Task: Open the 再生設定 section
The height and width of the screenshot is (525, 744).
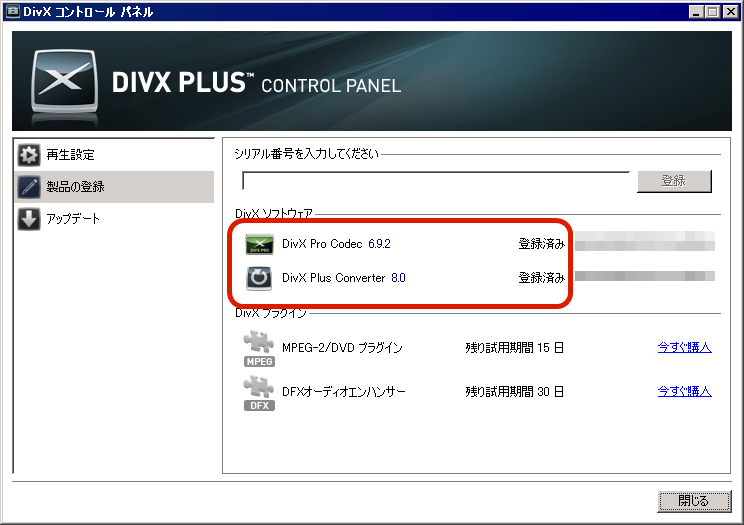Action: pos(114,155)
